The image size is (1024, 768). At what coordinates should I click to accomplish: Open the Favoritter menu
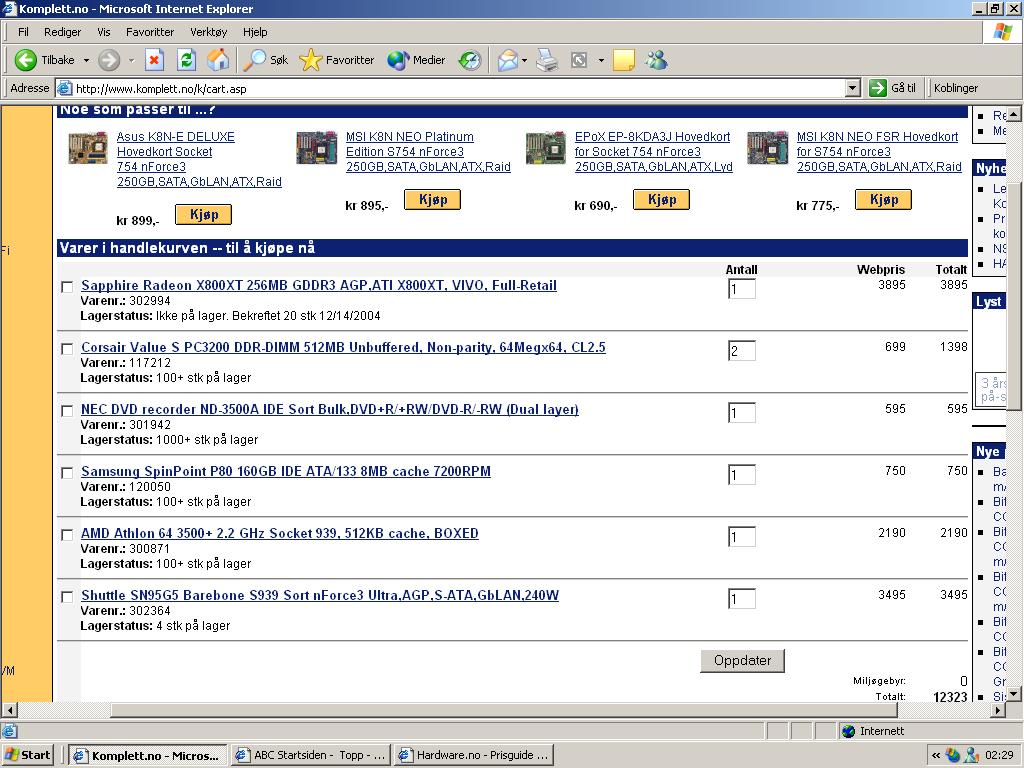150,32
